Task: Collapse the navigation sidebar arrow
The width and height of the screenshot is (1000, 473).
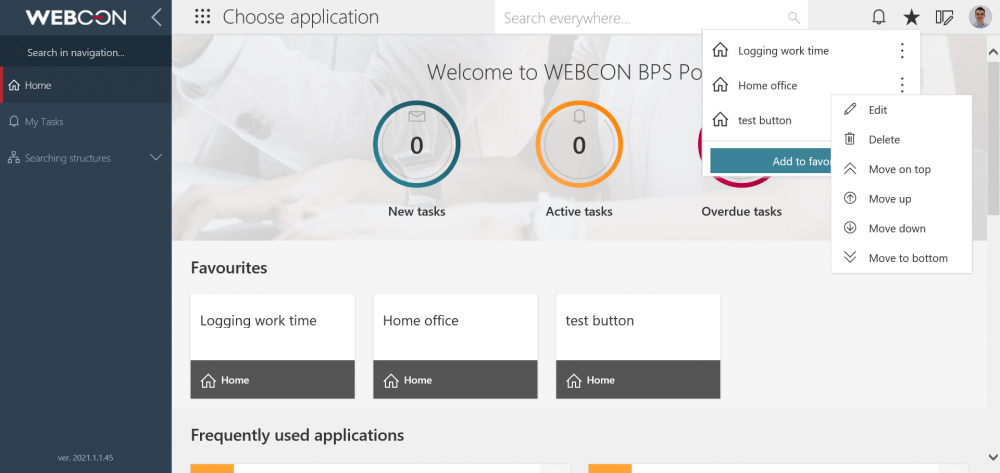Action: 157,17
